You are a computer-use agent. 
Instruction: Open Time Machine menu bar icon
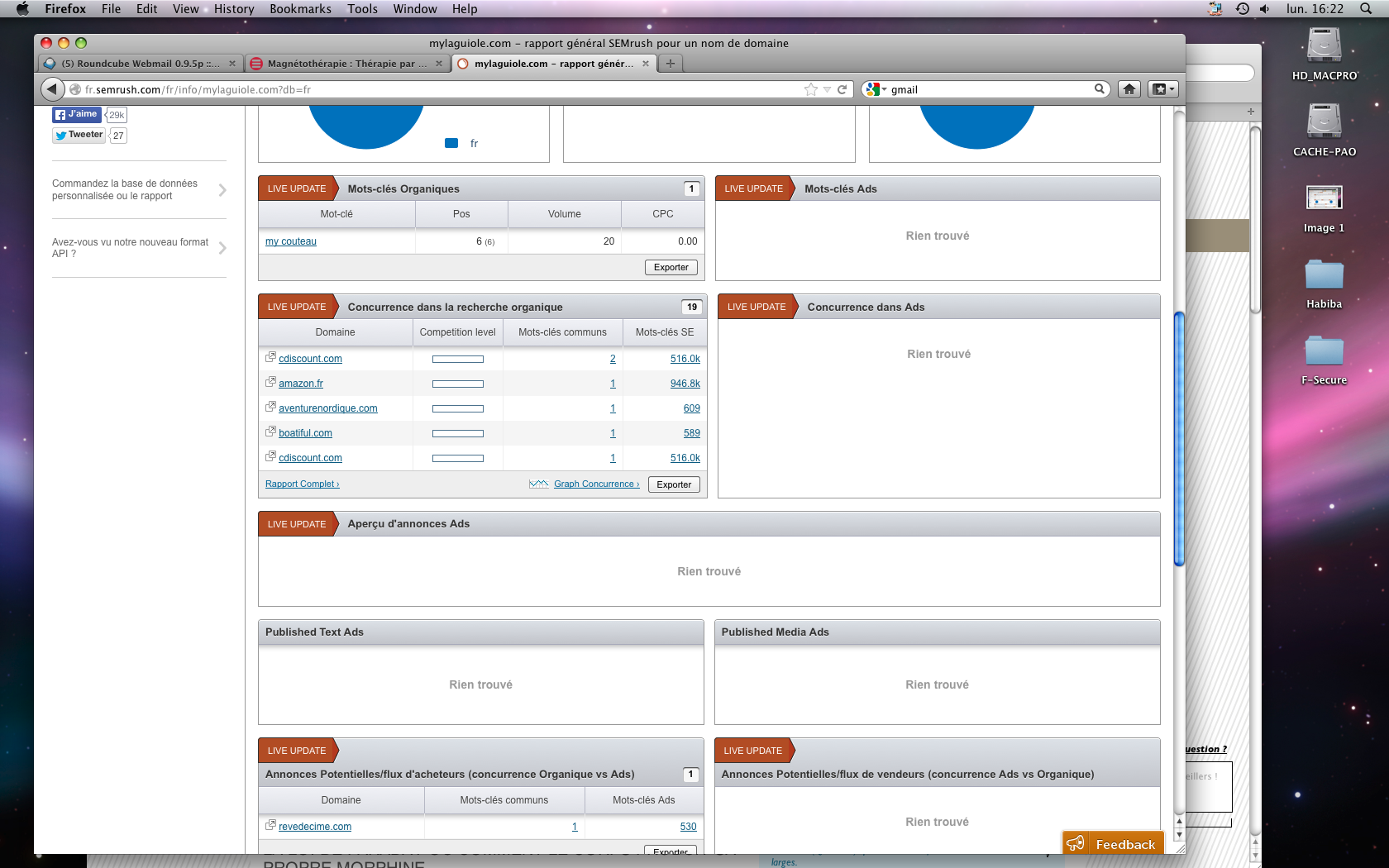coord(1242,9)
